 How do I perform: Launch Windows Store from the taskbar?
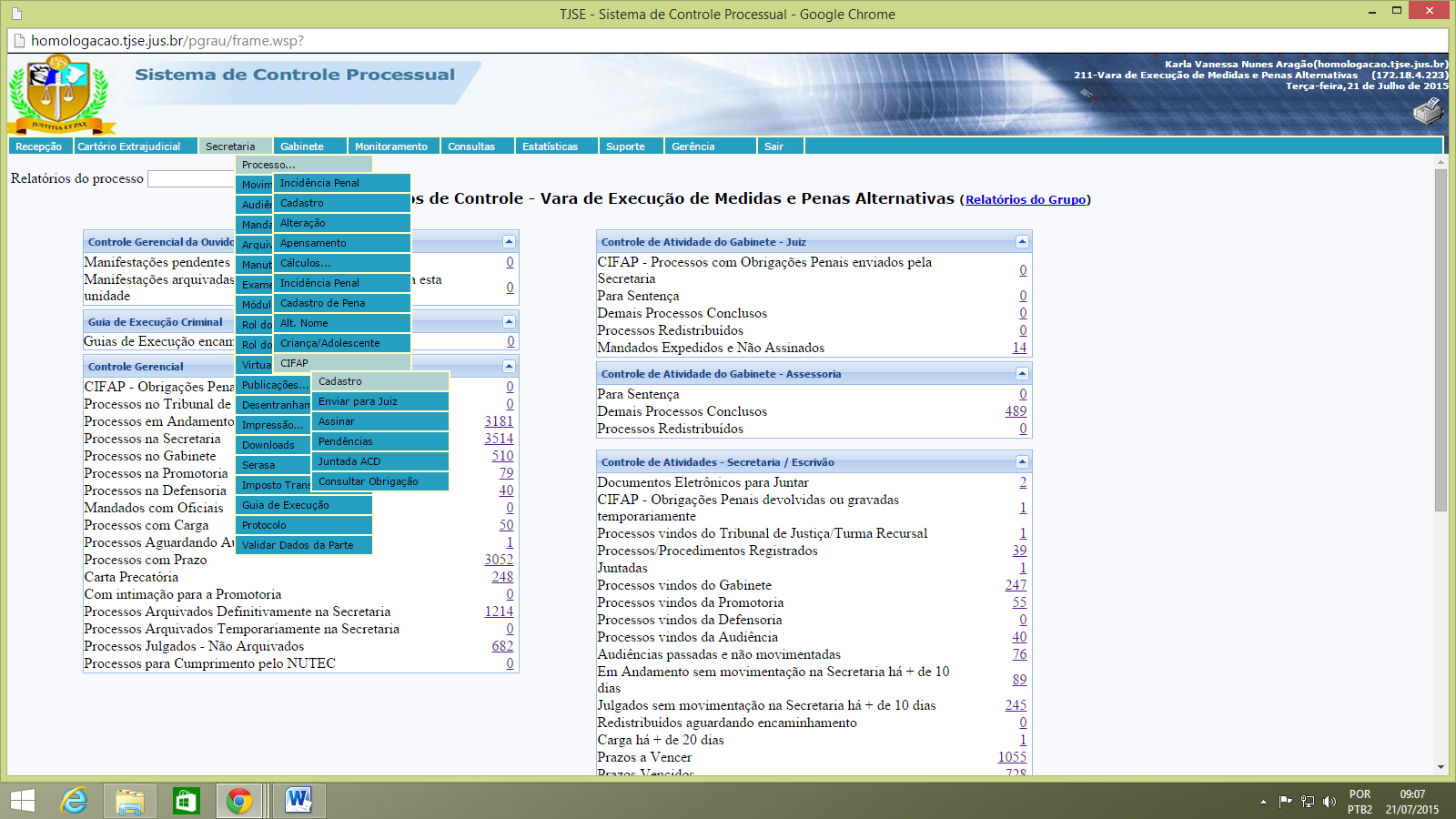[186, 801]
